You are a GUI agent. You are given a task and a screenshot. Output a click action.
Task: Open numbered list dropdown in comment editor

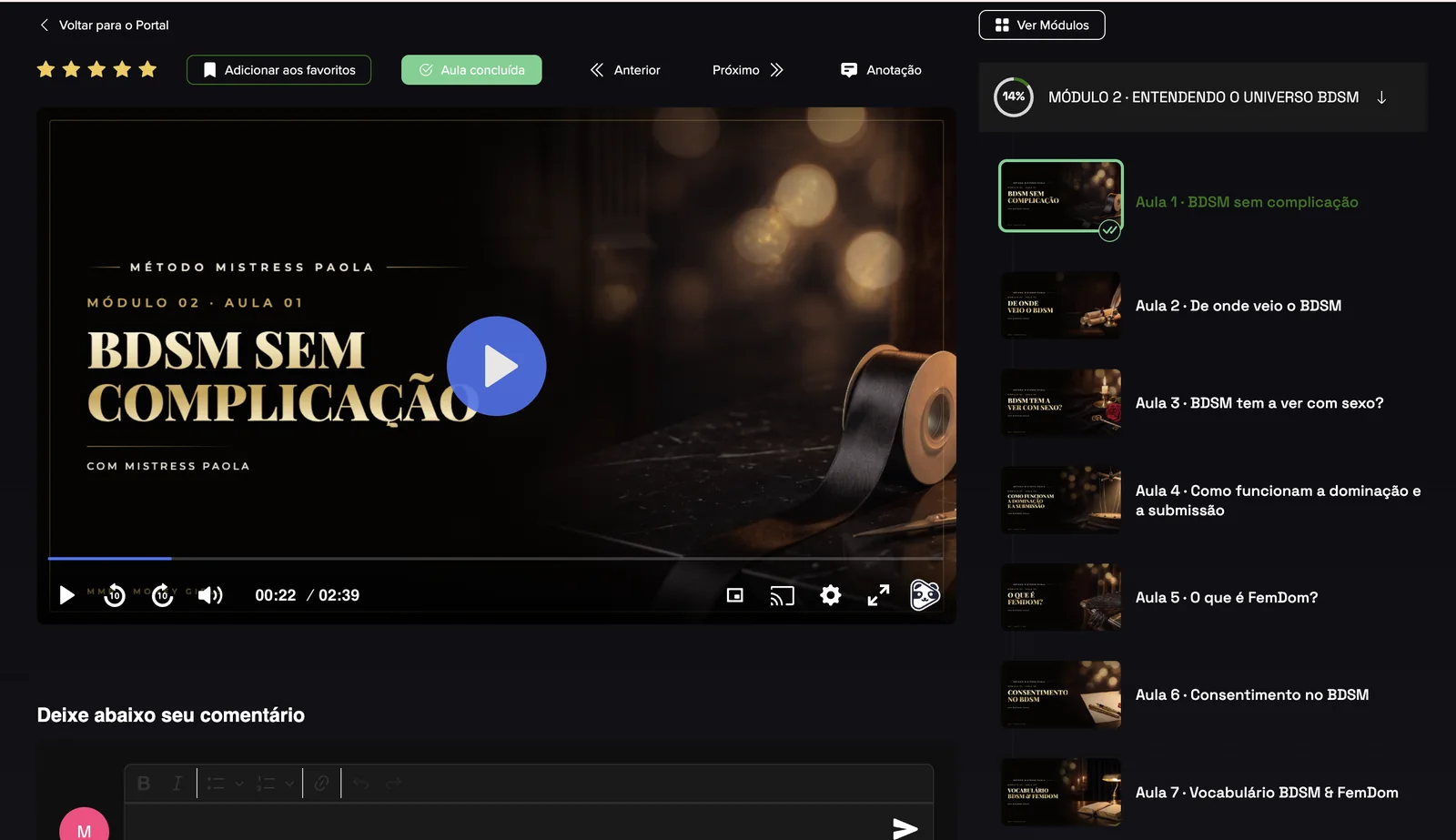[275, 784]
